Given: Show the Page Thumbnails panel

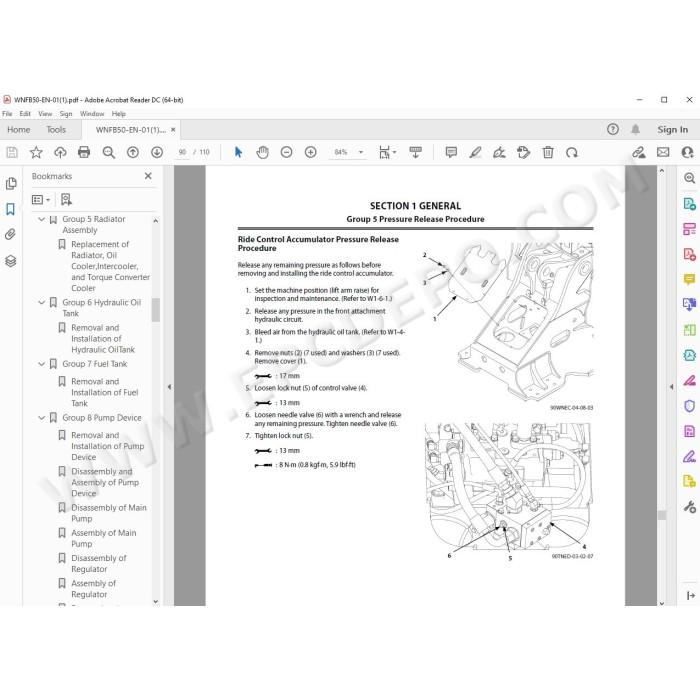Looking at the screenshot, I should (x=11, y=183).
